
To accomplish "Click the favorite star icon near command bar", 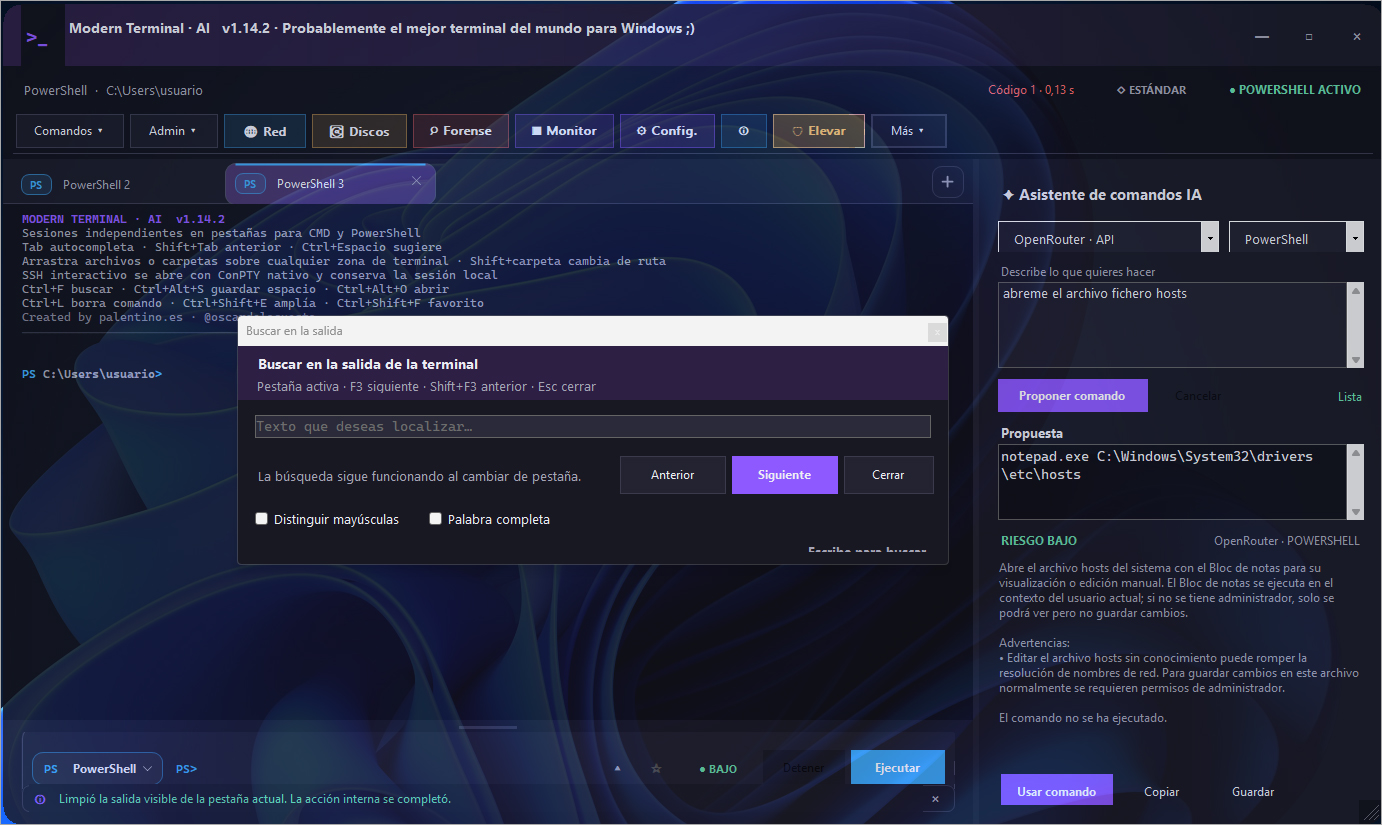I will click(x=656, y=769).
